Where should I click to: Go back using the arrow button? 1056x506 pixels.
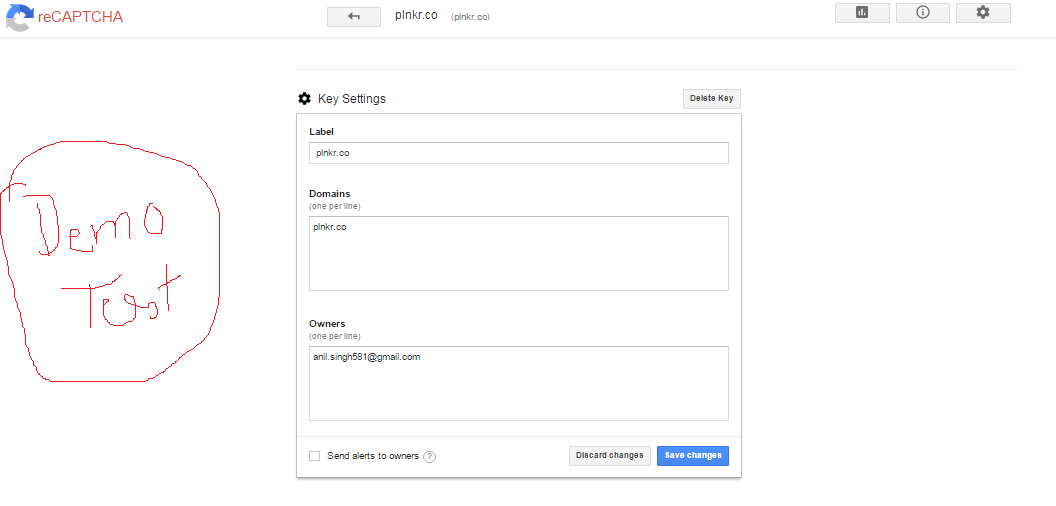[353, 17]
